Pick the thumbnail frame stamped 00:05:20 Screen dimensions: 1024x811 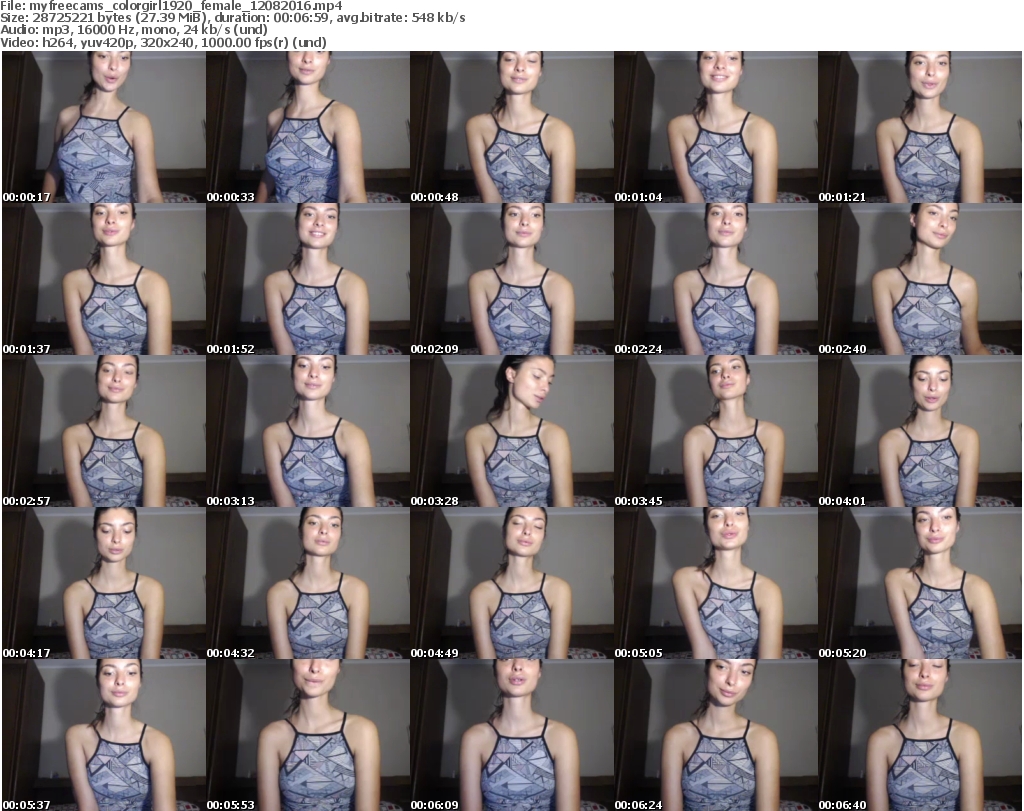920,583
